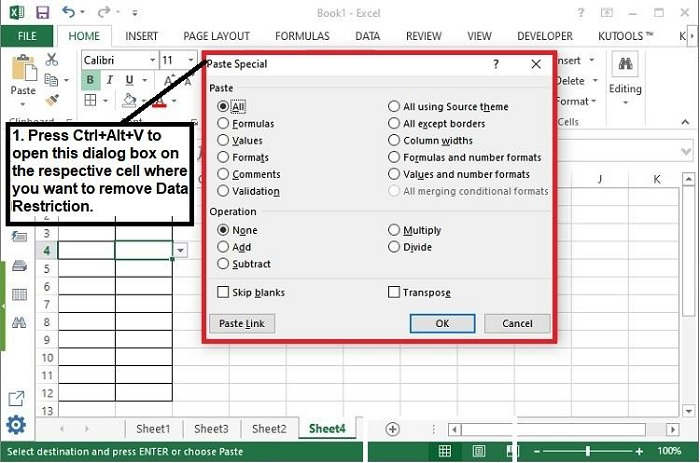Click the binoculars icon in left sidebar
The image size is (700, 463).
(x=19, y=322)
